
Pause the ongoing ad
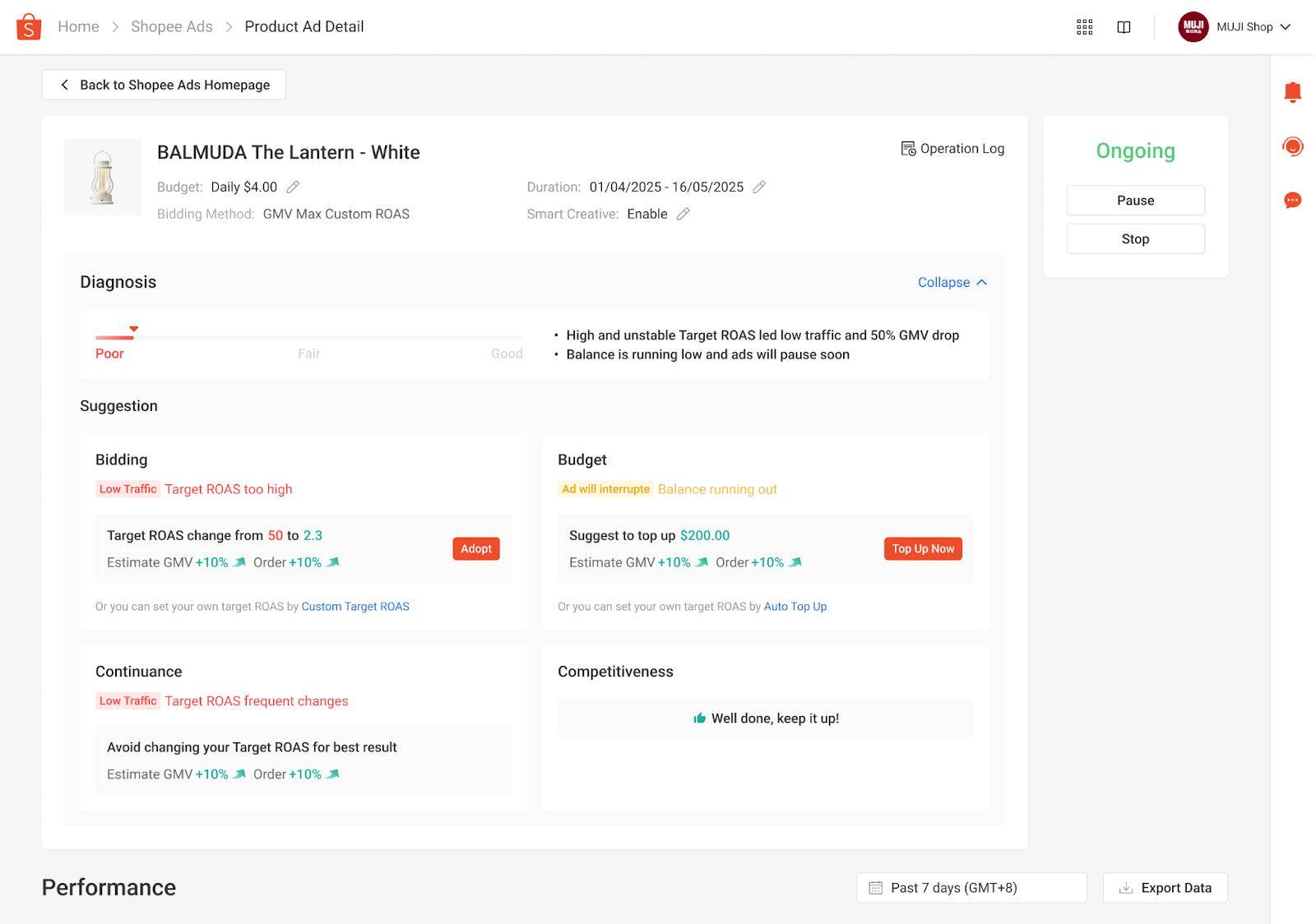tap(1135, 201)
